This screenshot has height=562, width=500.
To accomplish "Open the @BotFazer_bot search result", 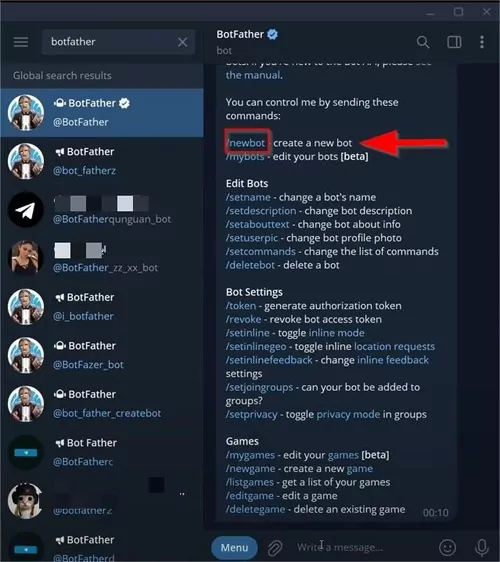I will pos(102,355).
